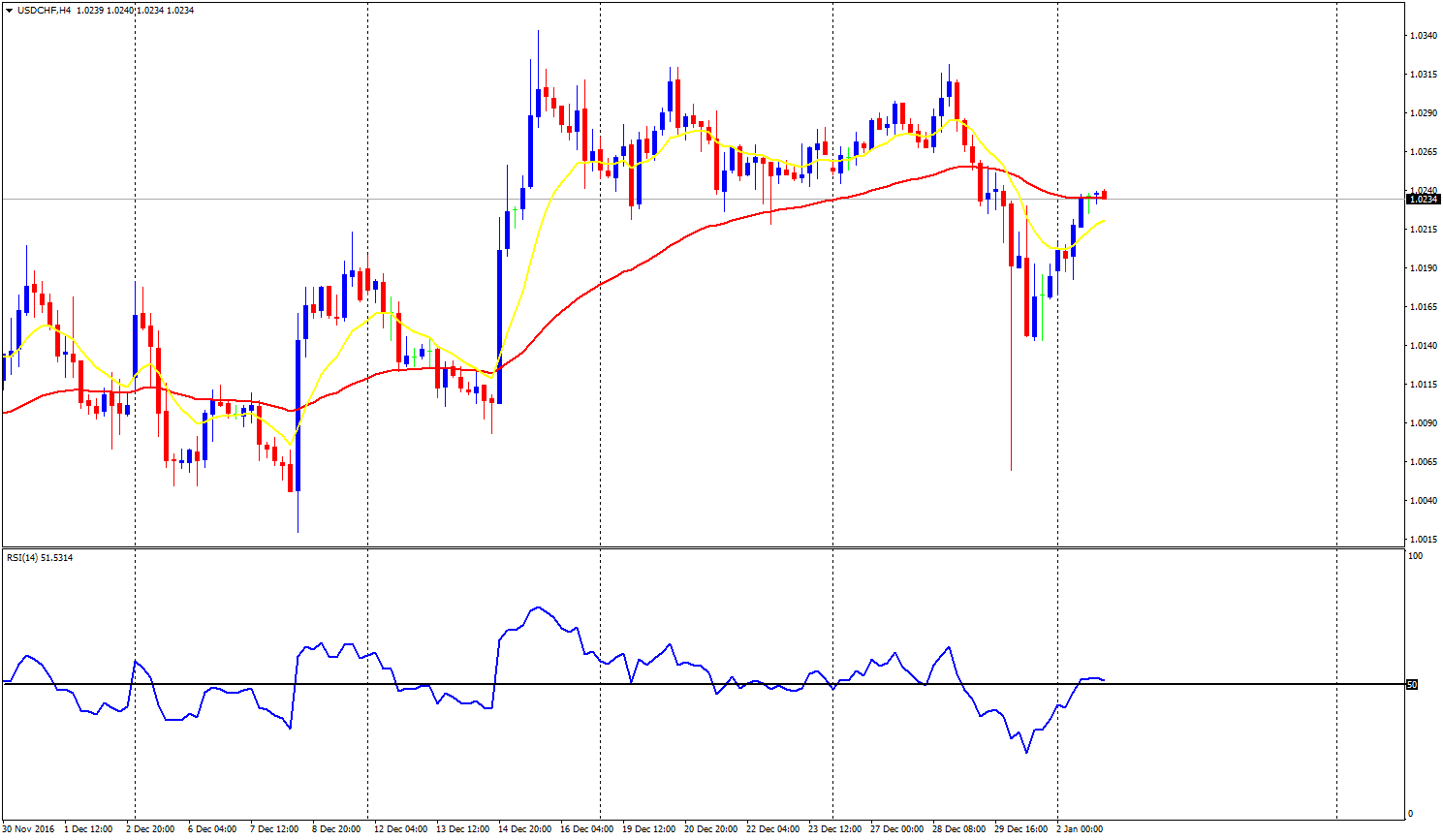Click the 1.0215 price scale label
1443x840 pixels.
coord(1423,230)
